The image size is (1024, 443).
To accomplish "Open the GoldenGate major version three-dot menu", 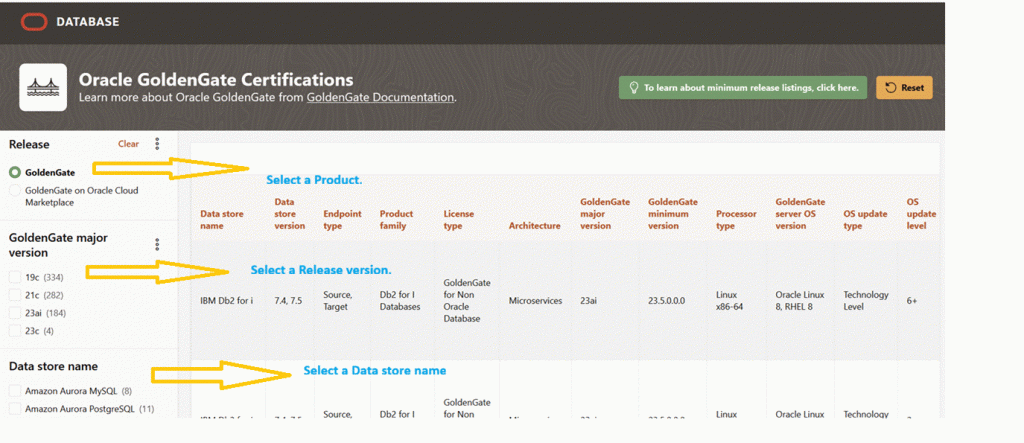I will pyautogui.click(x=157, y=244).
